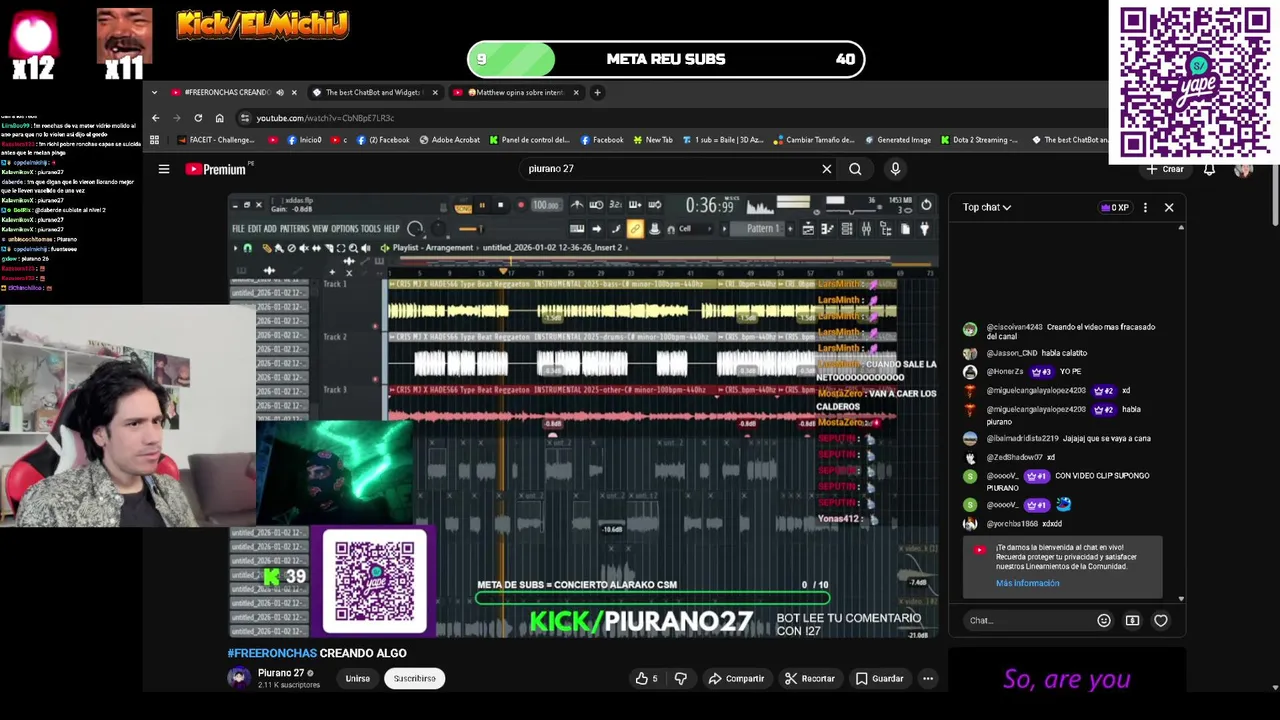Open the Panel de control Kick bookmark
This screenshot has height=720, width=1280.
[530, 140]
